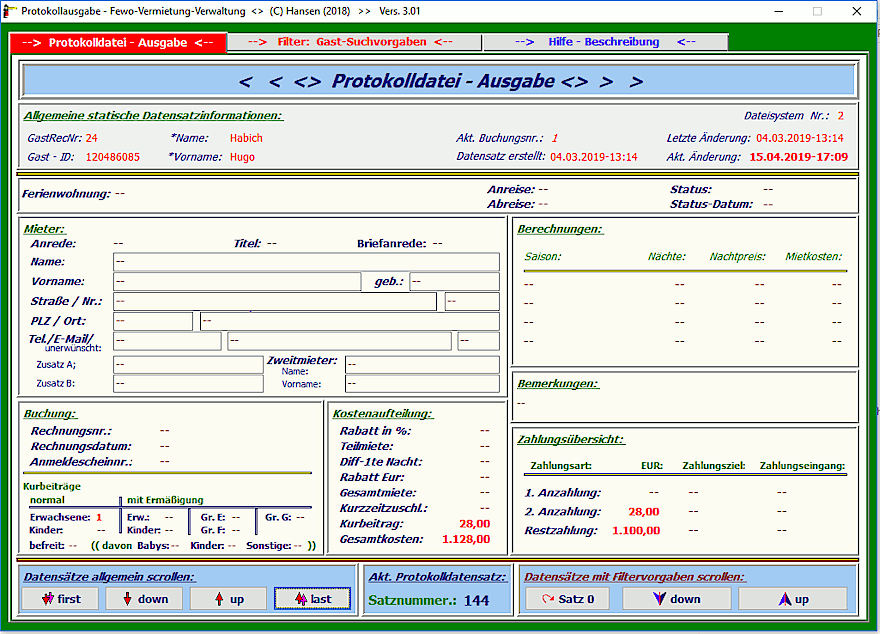Focus the 'Straße / Nr.' street field

coord(274,301)
